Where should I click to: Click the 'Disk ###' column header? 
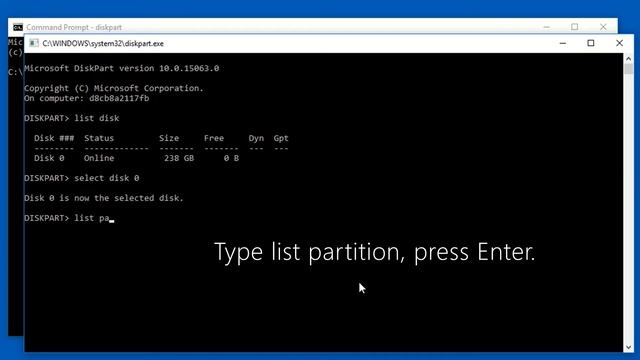pyautogui.click(x=54, y=138)
